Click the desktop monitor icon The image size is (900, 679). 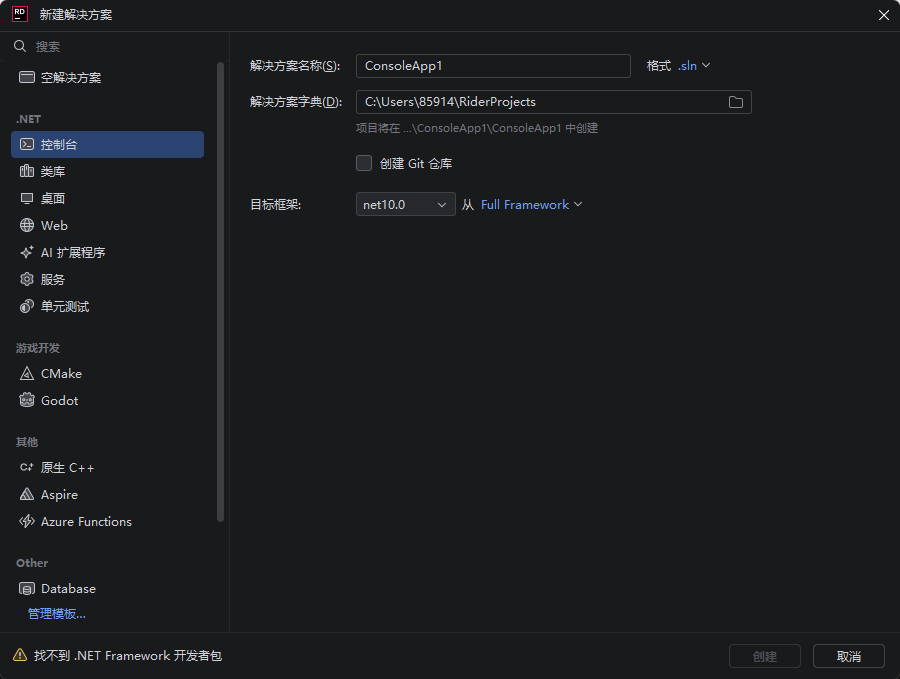tap(26, 198)
